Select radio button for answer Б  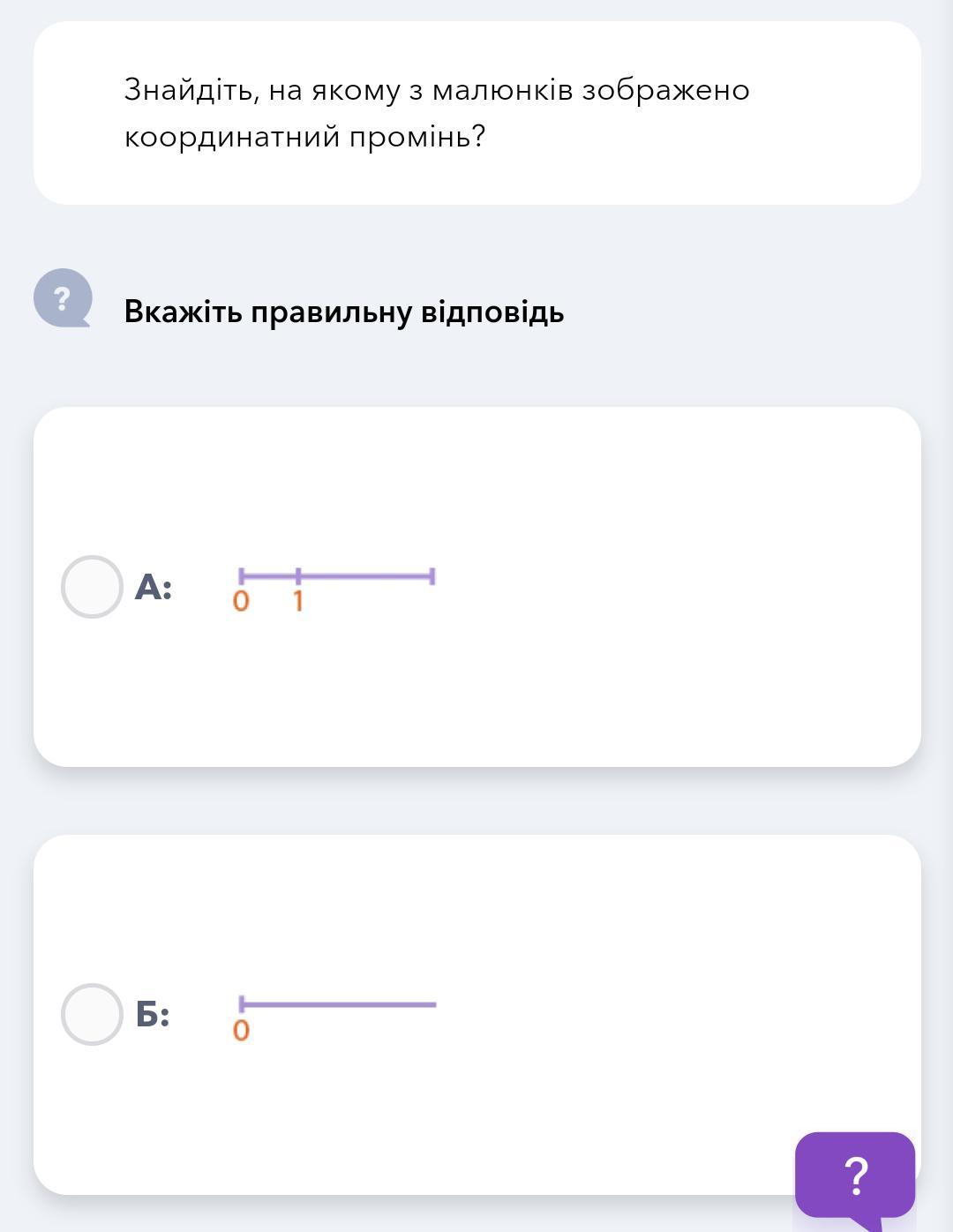click(x=92, y=1015)
